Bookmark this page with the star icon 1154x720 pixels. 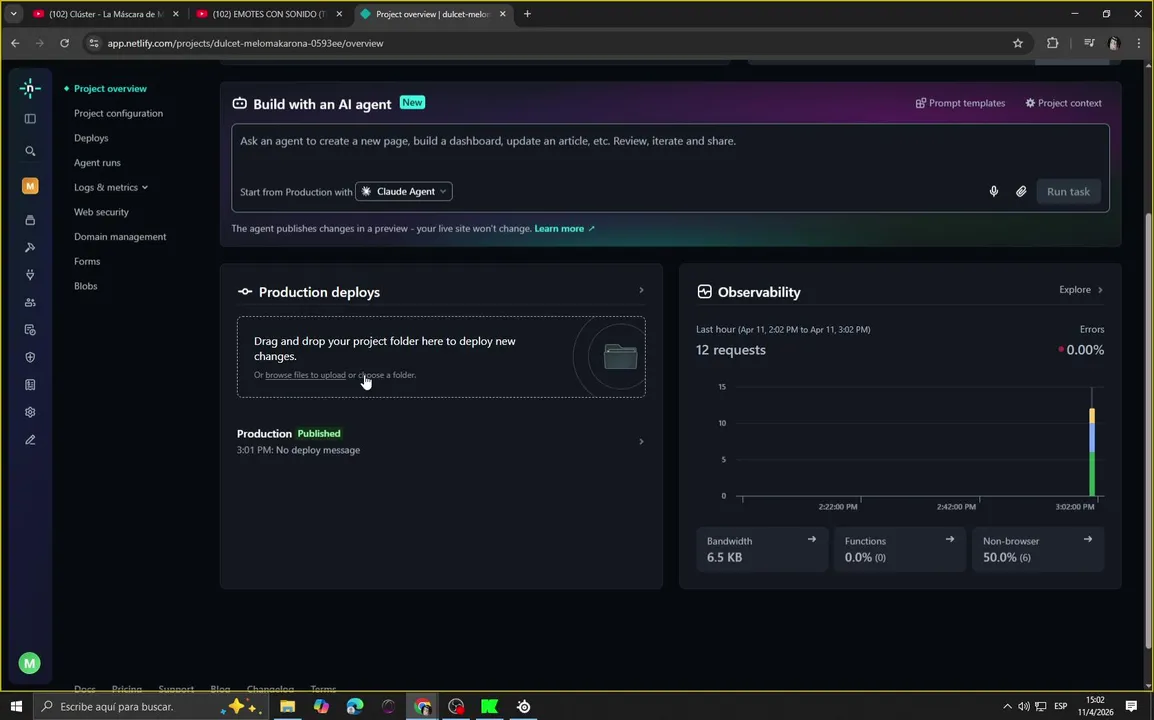[1018, 43]
